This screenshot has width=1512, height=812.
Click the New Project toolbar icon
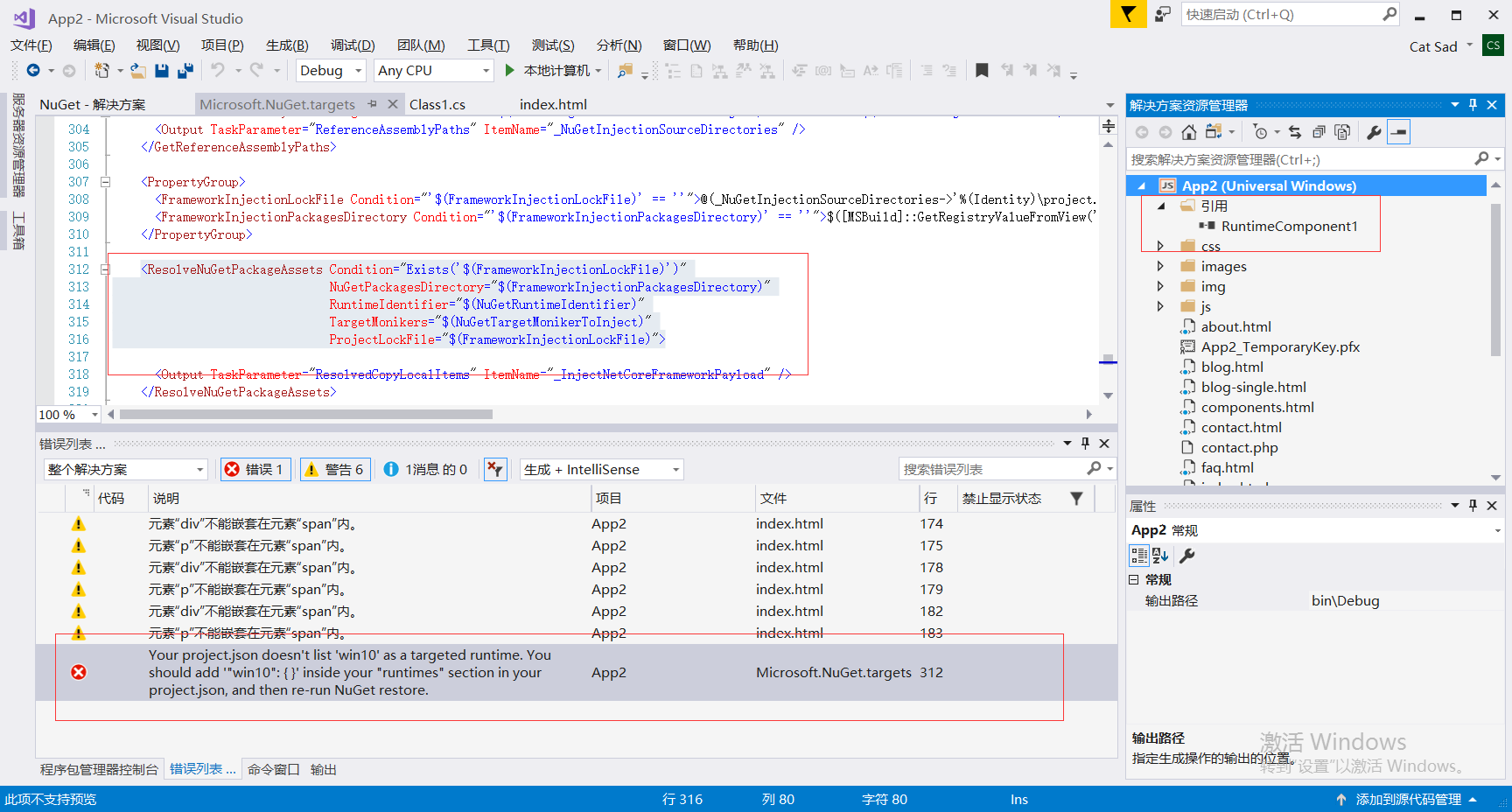click(102, 71)
